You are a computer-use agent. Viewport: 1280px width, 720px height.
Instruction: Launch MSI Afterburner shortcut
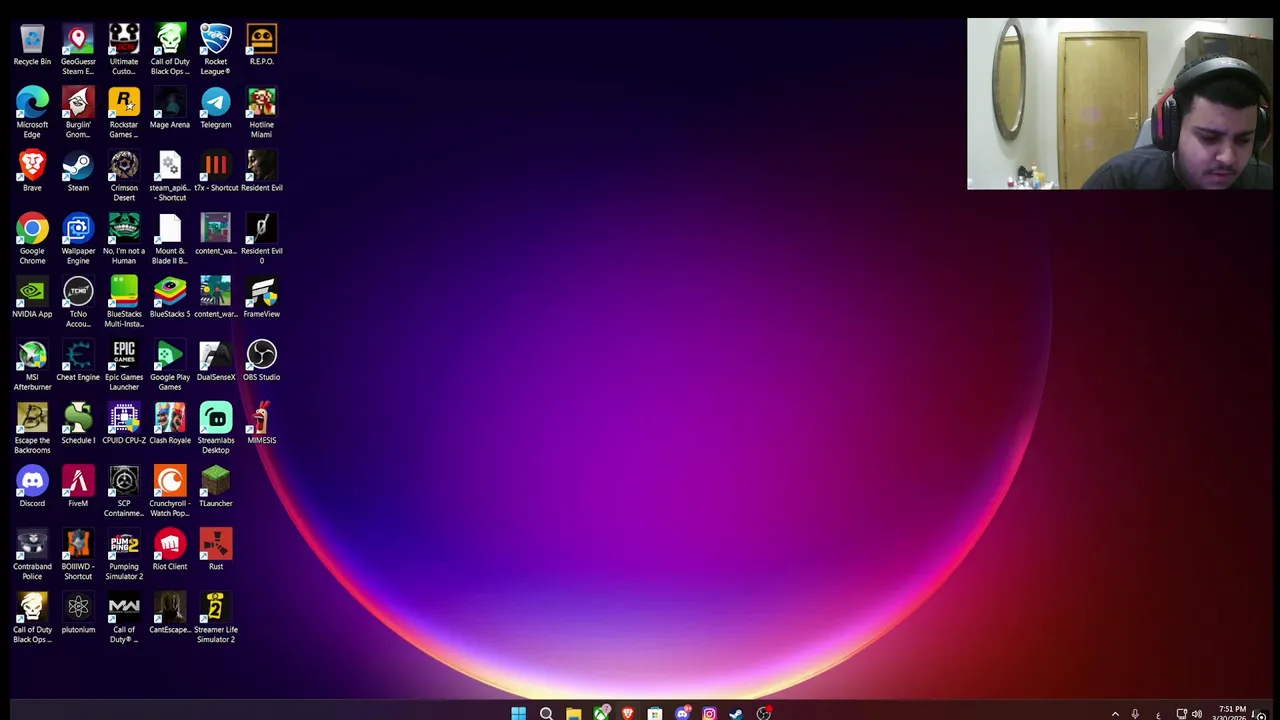pos(32,365)
